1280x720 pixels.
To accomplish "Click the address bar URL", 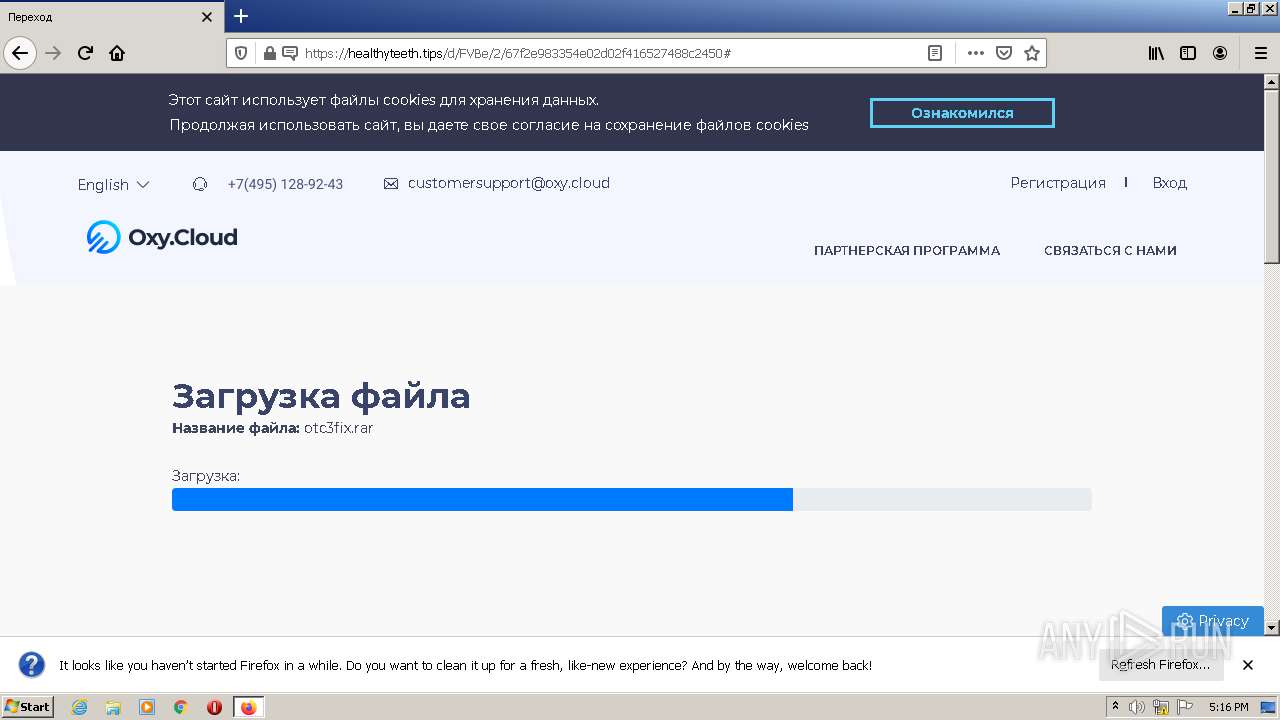I will click(518, 53).
